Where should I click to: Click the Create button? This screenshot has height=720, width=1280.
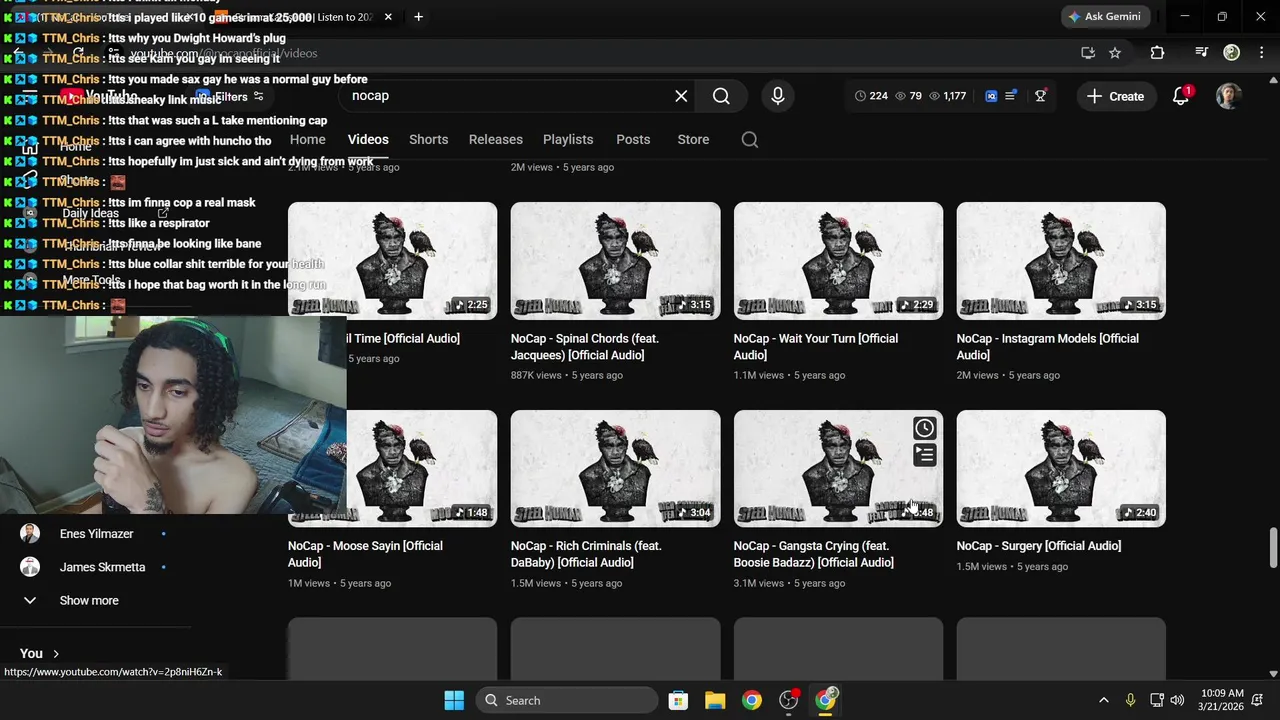tap(1116, 96)
